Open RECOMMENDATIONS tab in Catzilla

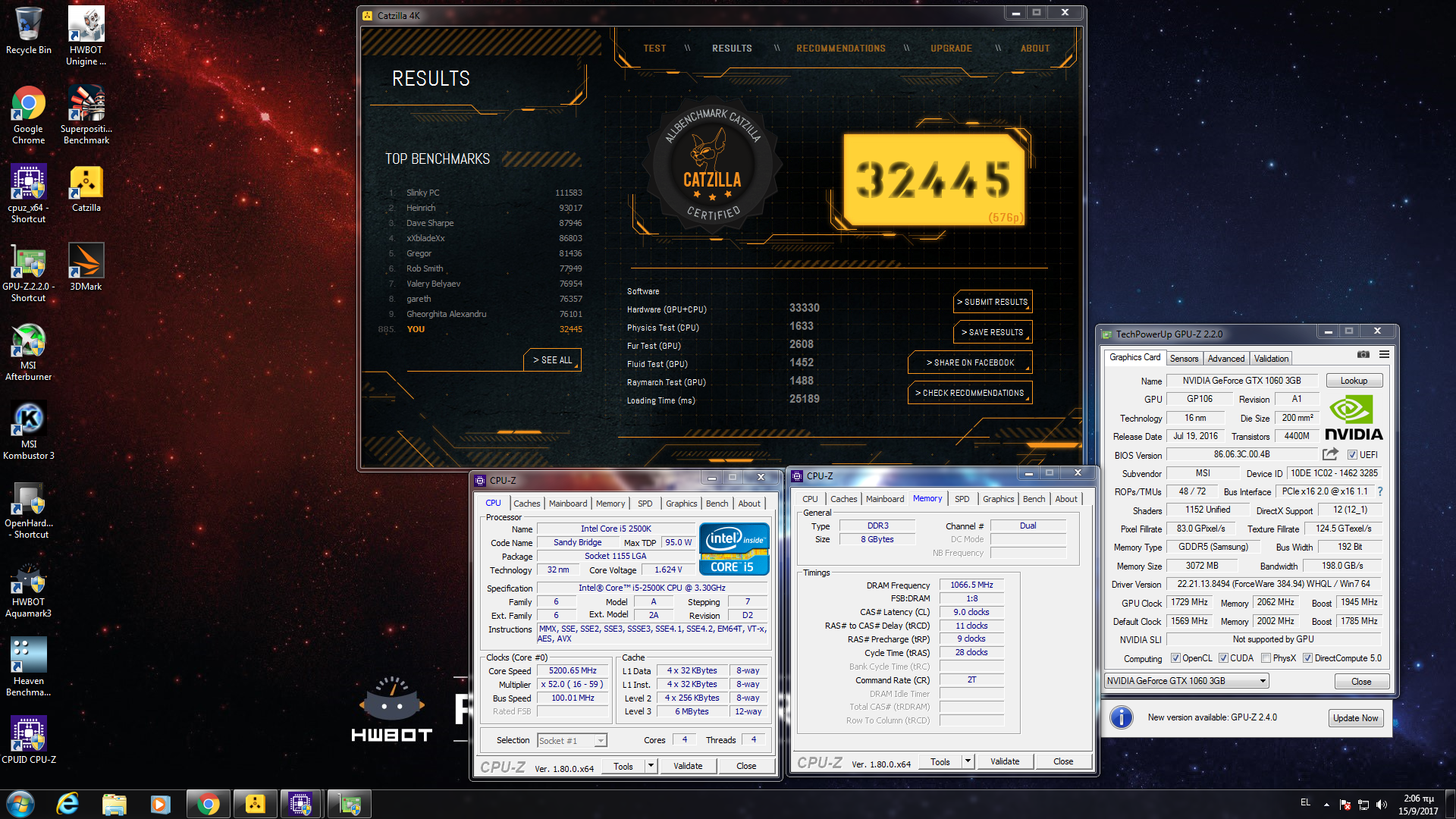coord(840,48)
